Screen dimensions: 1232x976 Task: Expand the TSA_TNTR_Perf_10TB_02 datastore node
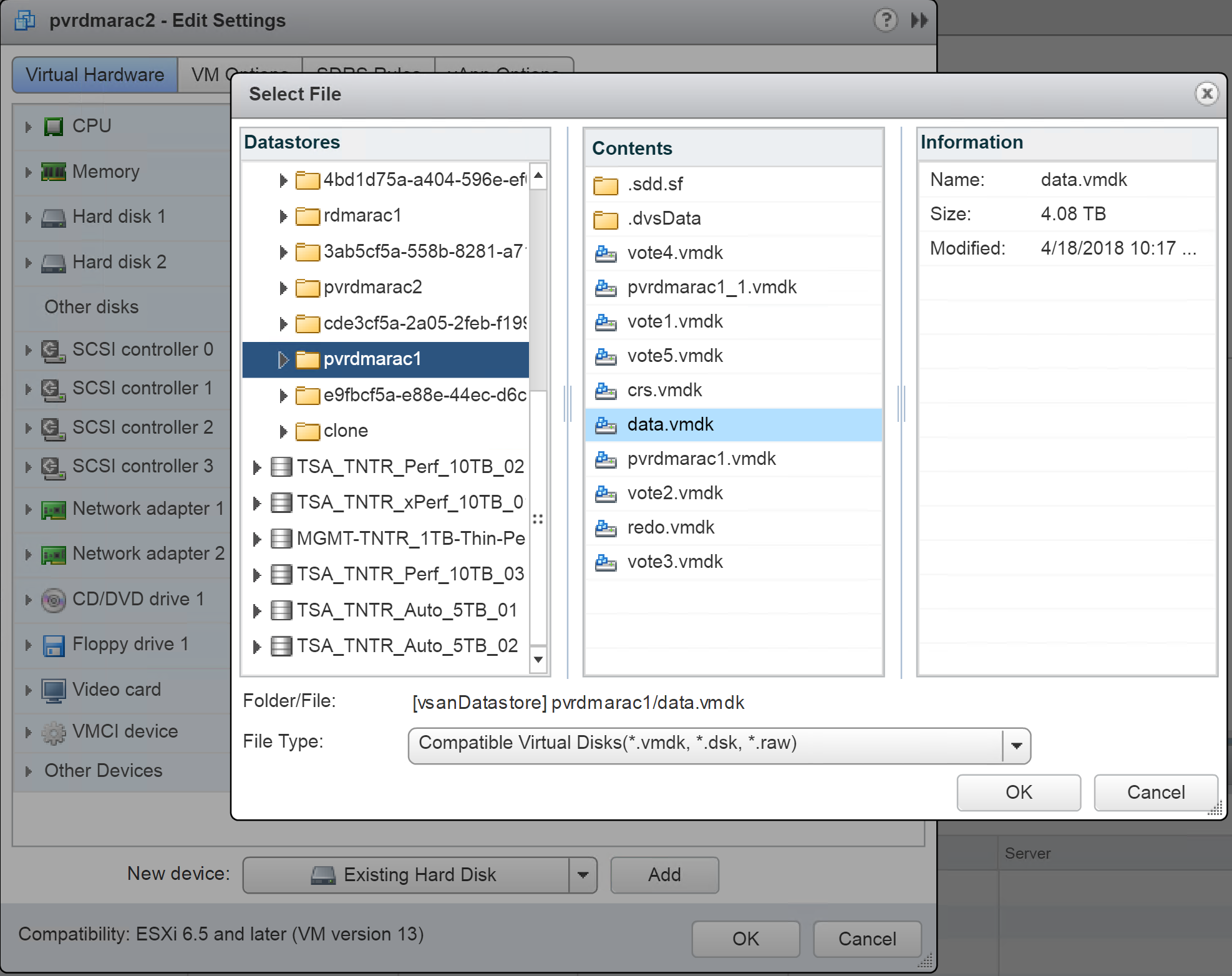coord(256,467)
